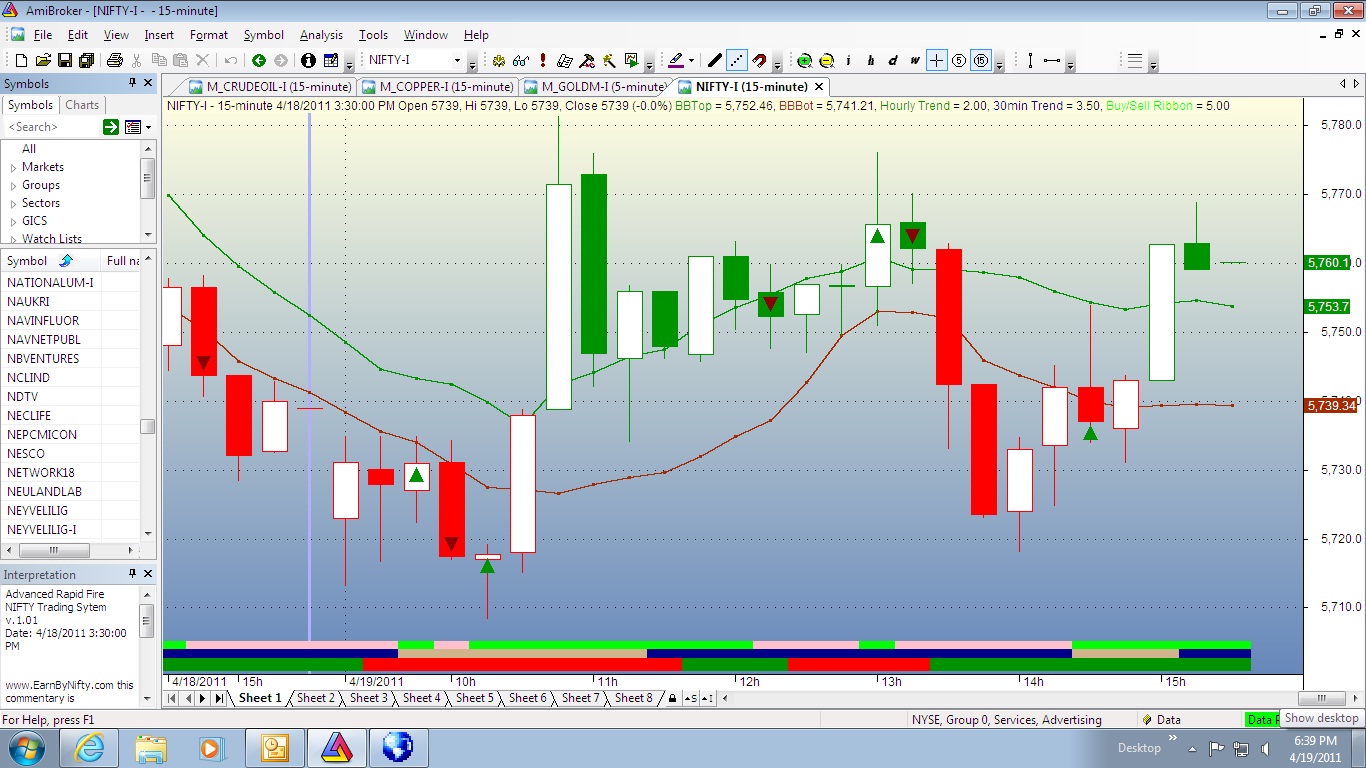Click the symbol search field
Screen dimensions: 1366x768
coord(52,127)
